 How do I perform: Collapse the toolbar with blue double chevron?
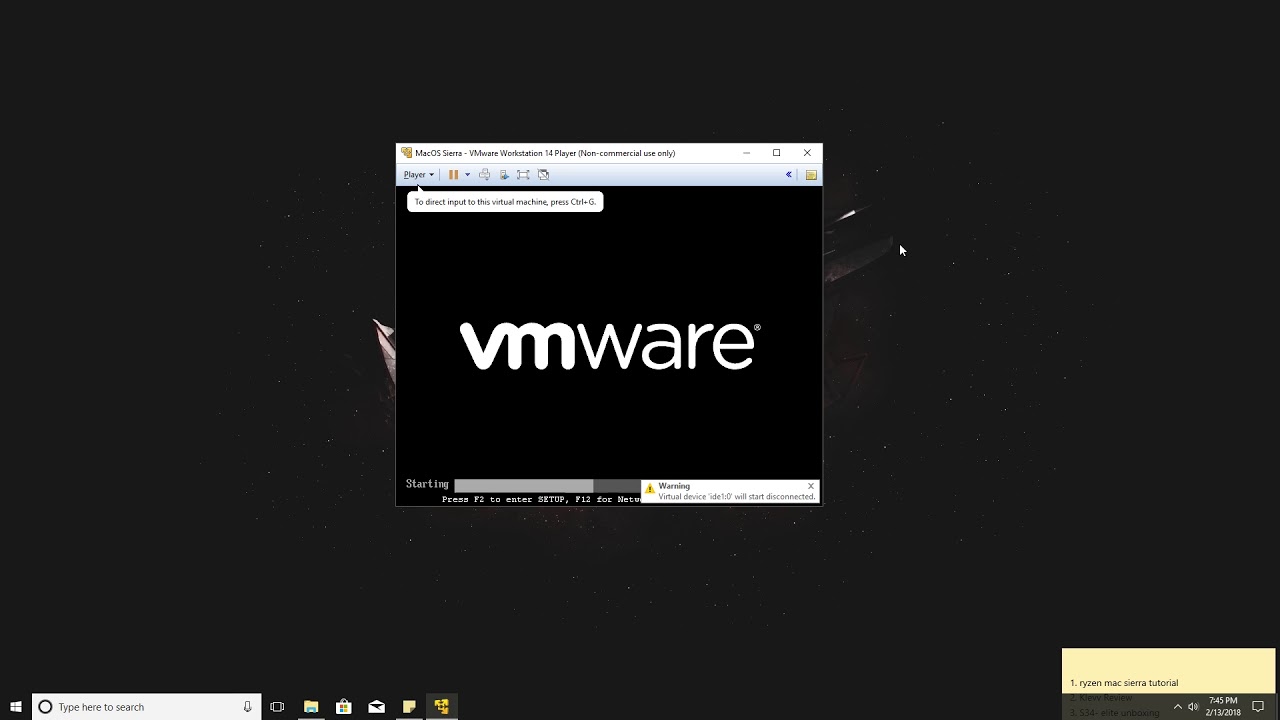(x=788, y=175)
